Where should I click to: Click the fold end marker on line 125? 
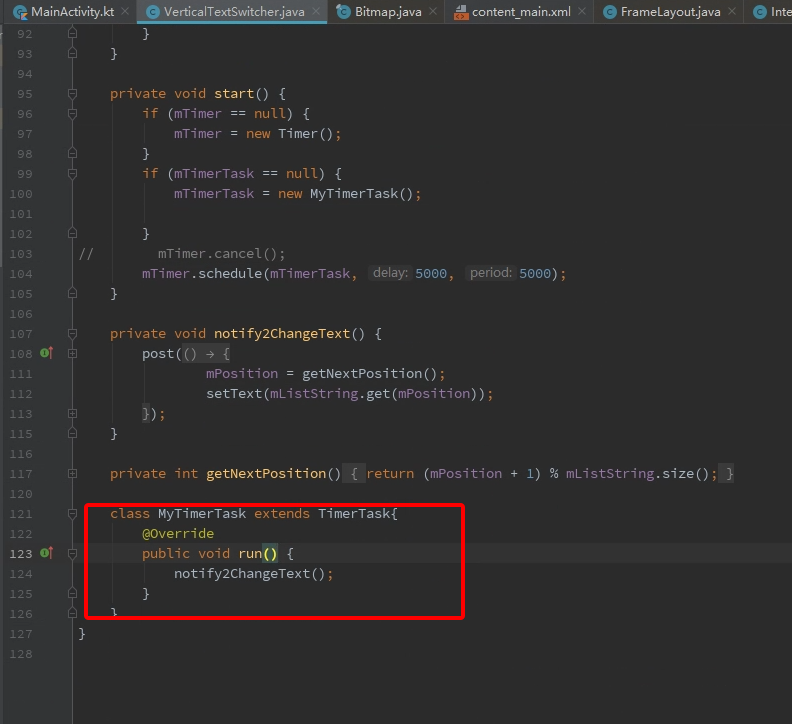tap(72, 594)
